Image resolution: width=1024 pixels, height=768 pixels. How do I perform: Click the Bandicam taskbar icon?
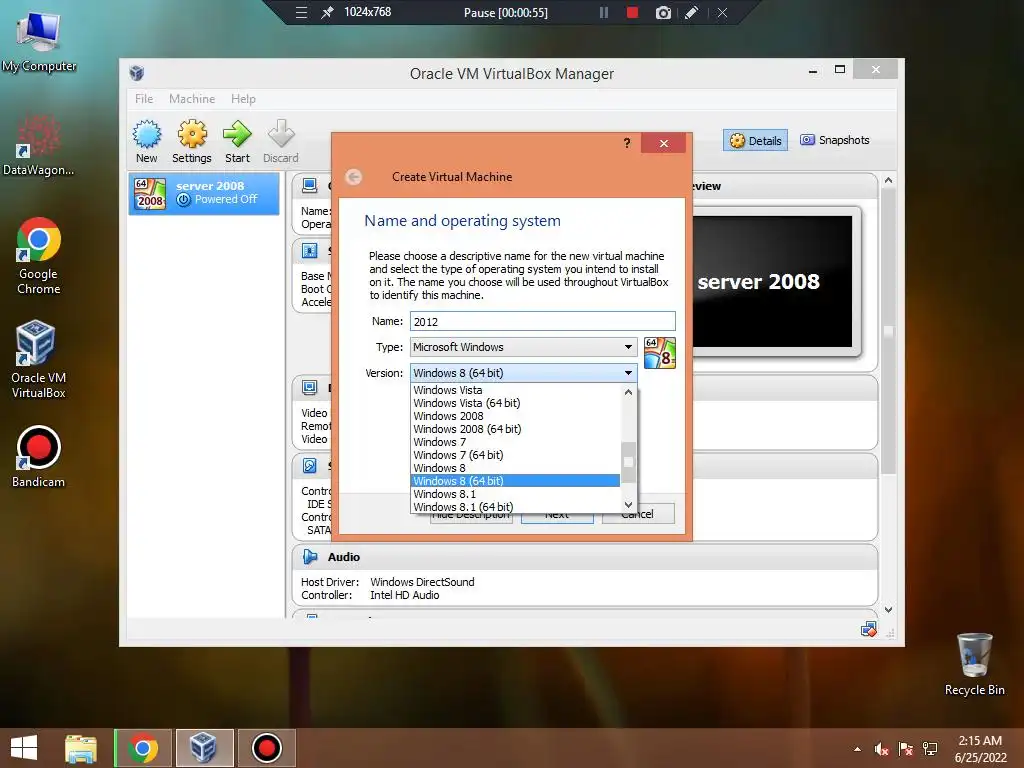pos(266,748)
